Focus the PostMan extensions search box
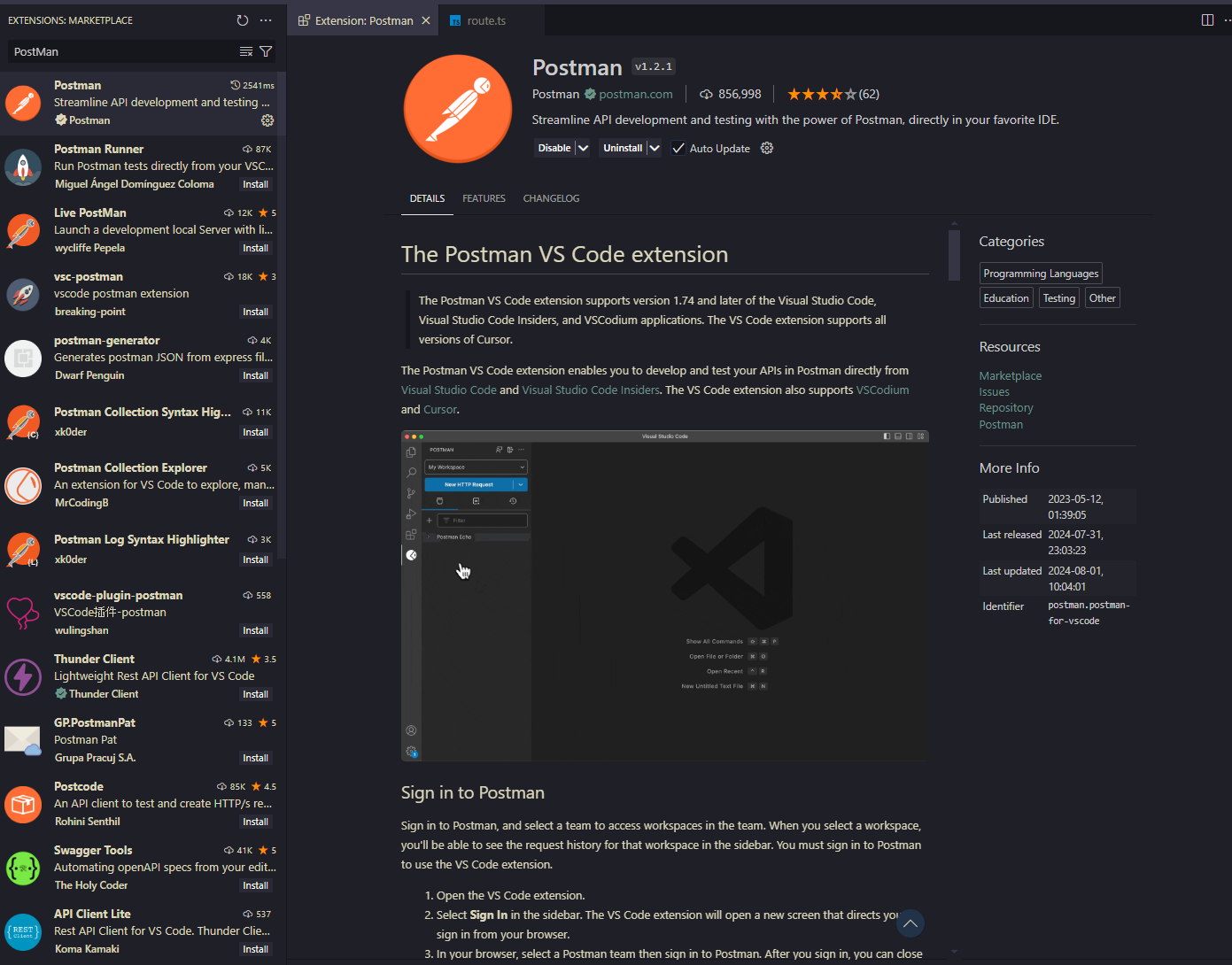Viewport: 1232px width, 965px height. point(122,51)
